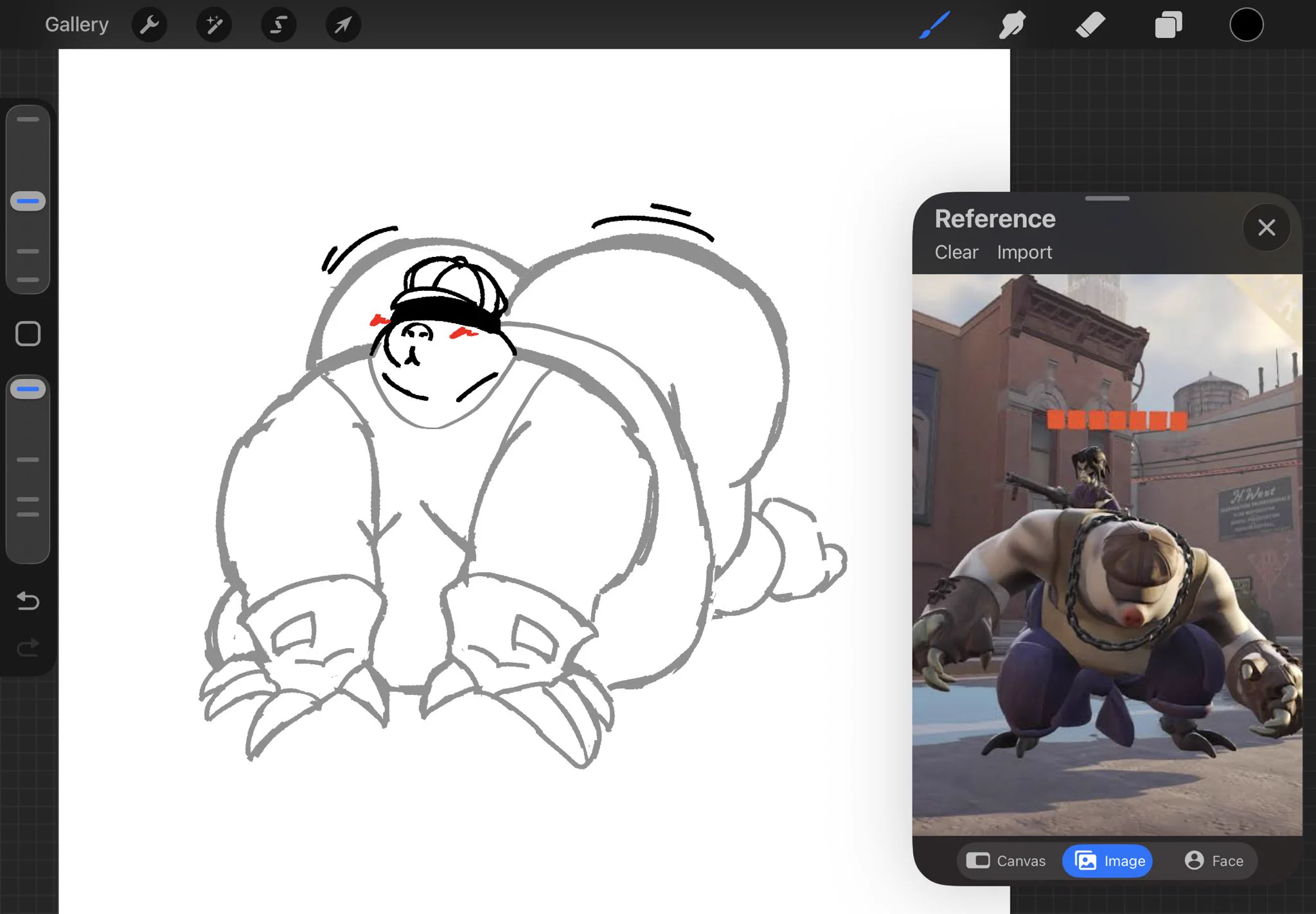Clear the reference image
The width and height of the screenshot is (1316, 914).
click(x=956, y=252)
